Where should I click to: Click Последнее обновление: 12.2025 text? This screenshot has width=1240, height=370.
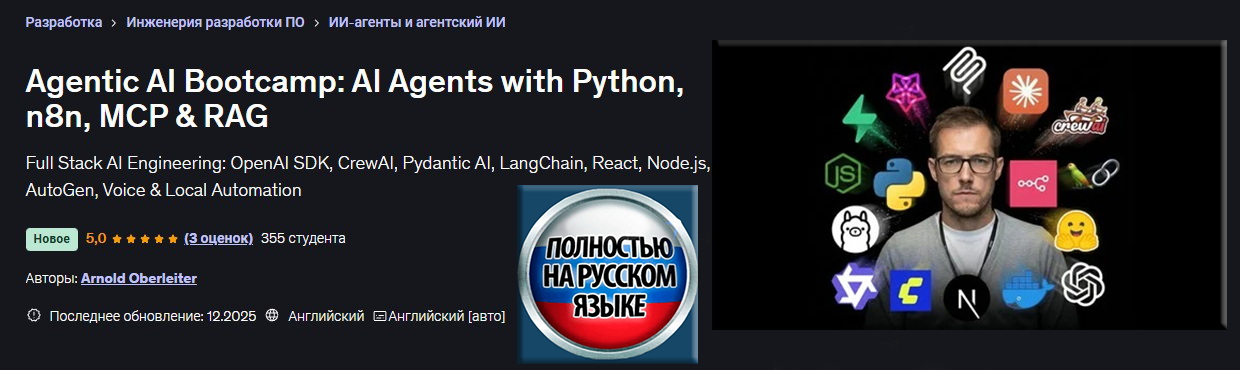tap(152, 316)
